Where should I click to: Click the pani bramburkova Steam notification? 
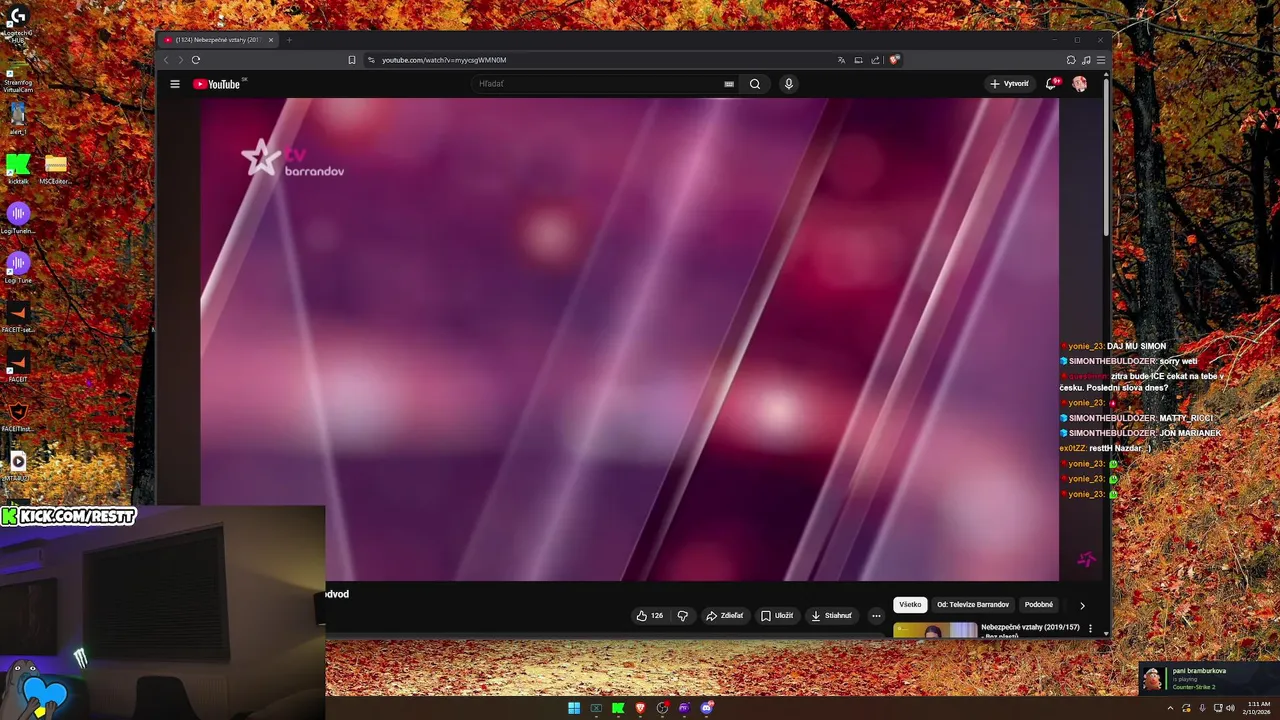click(1208, 678)
